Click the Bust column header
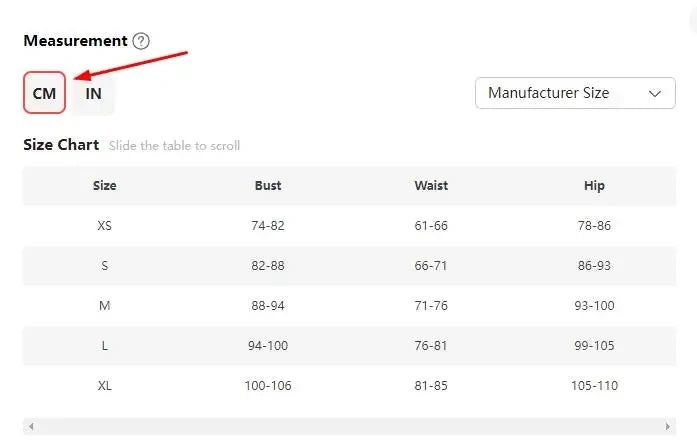This screenshot has width=697, height=446. tap(268, 185)
